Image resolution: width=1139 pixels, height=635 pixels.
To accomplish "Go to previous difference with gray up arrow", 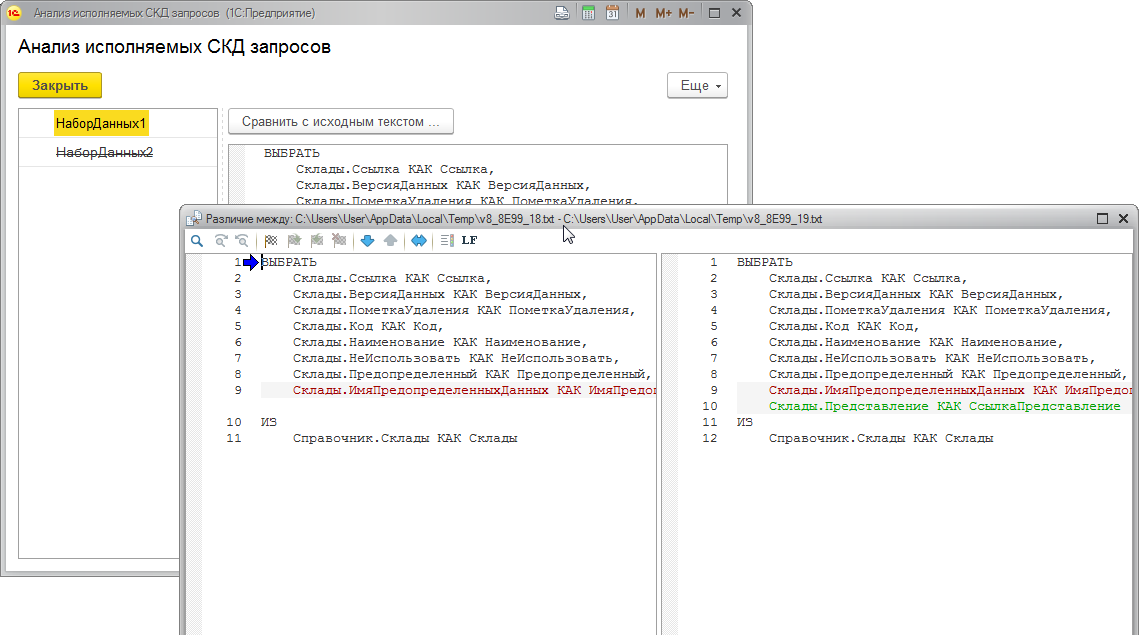I will [x=390, y=240].
